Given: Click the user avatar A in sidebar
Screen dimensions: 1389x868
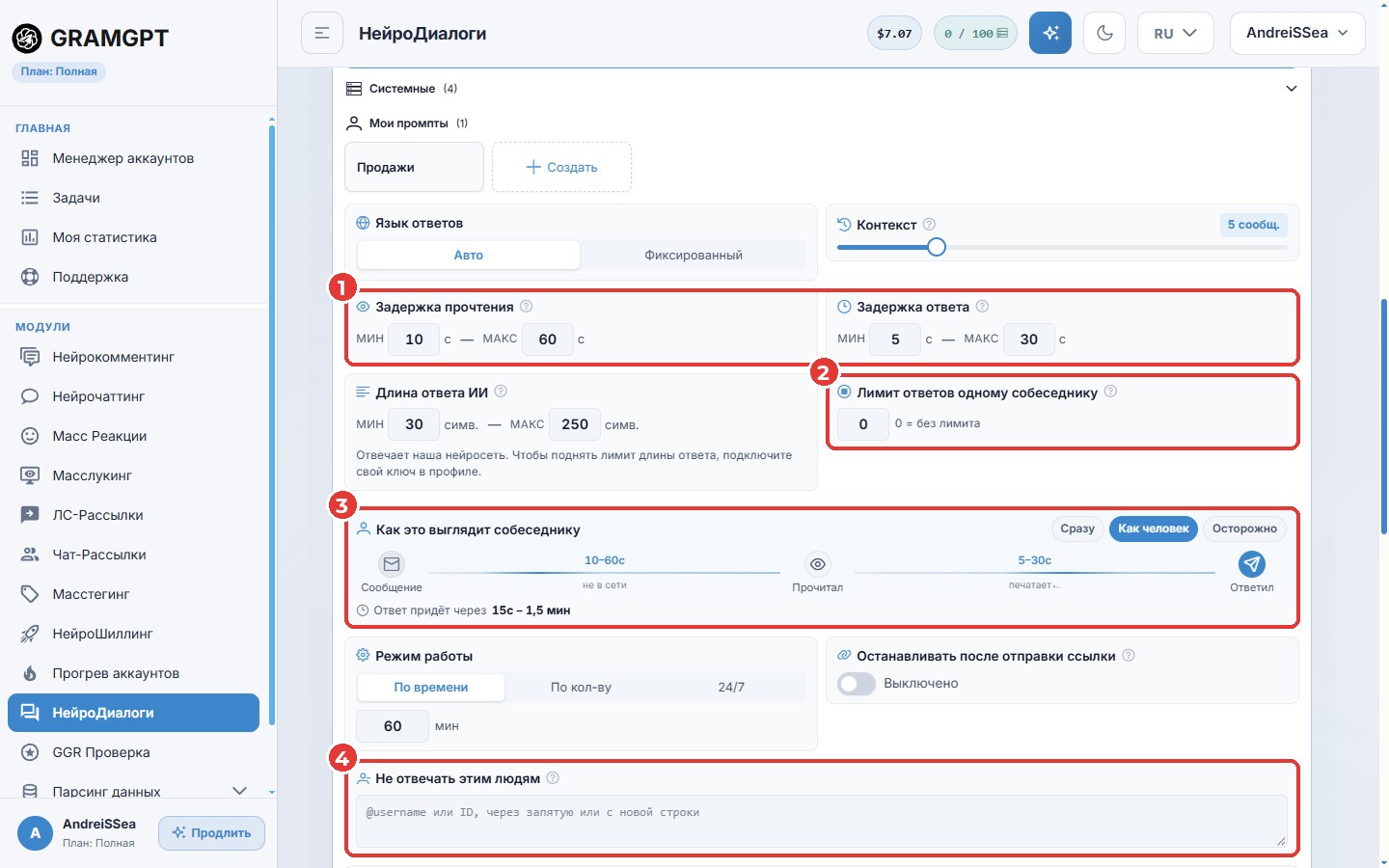Looking at the screenshot, I should tap(36, 833).
